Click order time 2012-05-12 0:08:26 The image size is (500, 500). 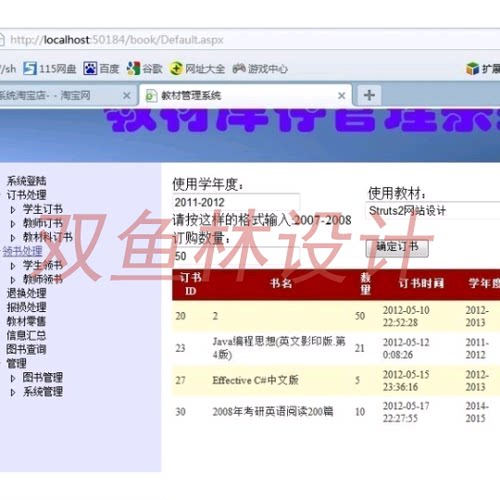[x=406, y=348]
